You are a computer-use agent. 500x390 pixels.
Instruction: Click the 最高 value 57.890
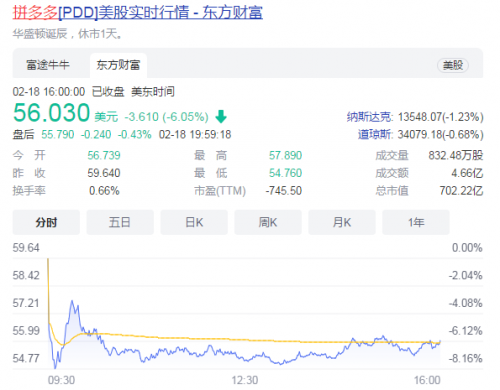[x=286, y=155]
